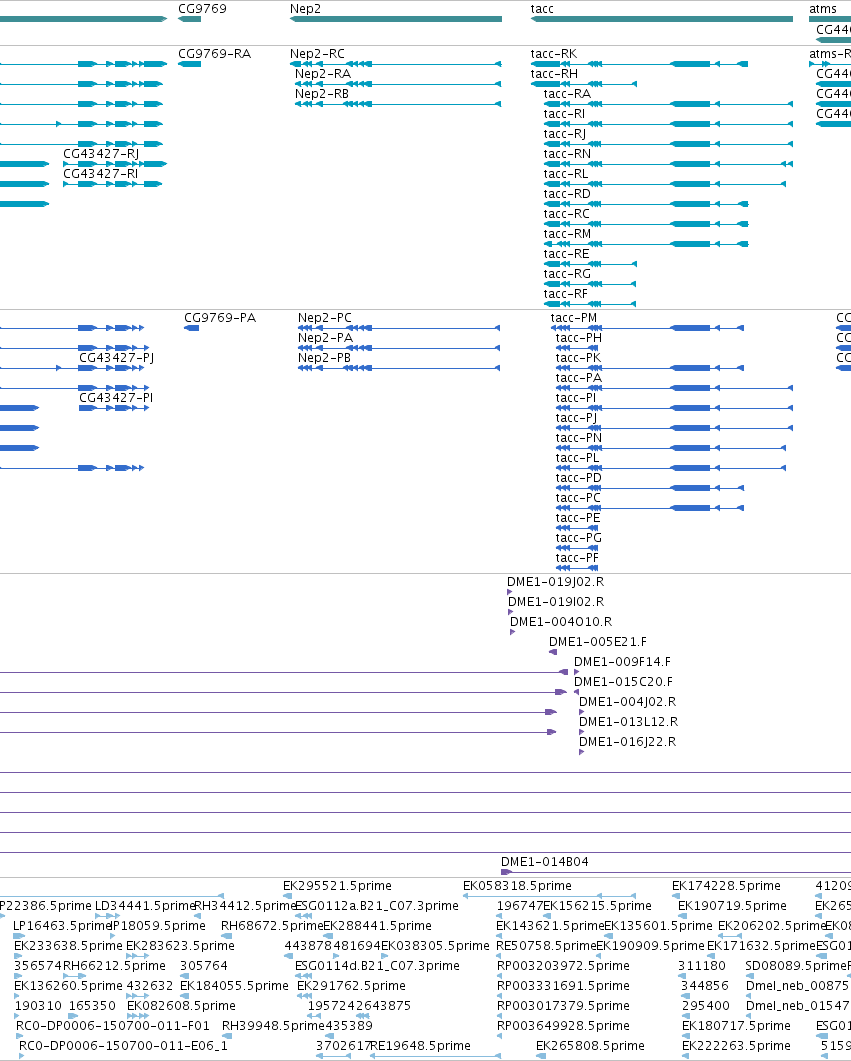Select protein label CG9769-PA
The width and height of the screenshot is (851, 1061).
[x=220, y=317]
